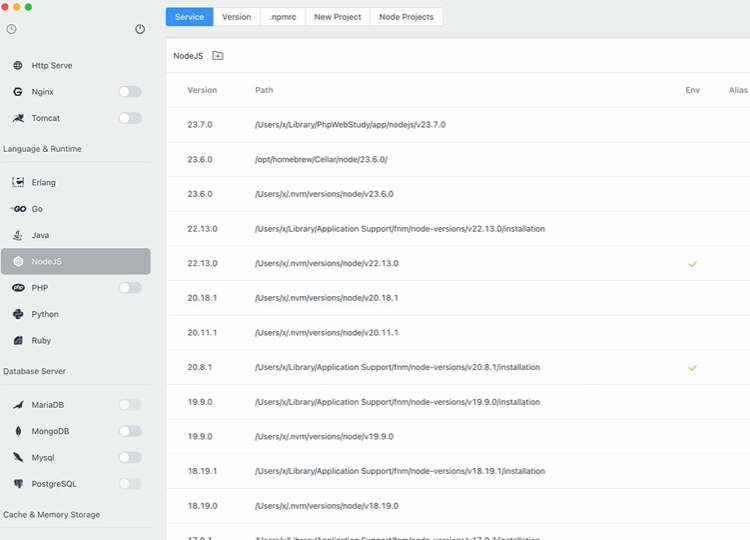This screenshot has width=750, height=540.
Task: Turn on the MariaDB switch
Action: point(130,405)
